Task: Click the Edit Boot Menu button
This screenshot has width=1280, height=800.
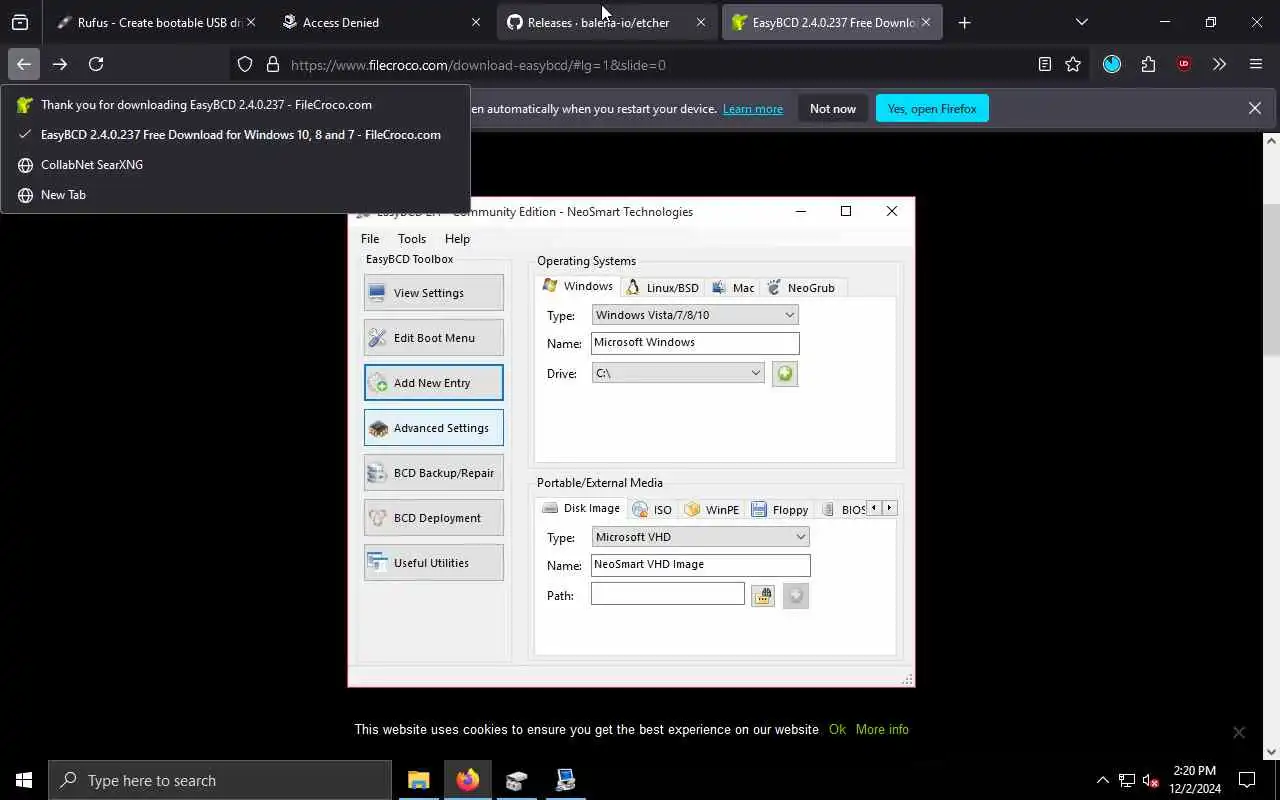Action: pos(433,338)
